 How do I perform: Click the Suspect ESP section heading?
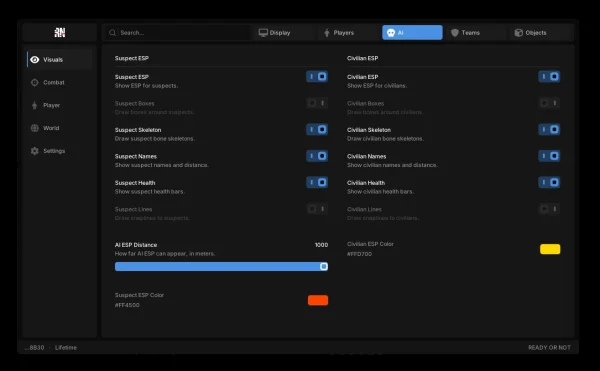click(x=132, y=58)
